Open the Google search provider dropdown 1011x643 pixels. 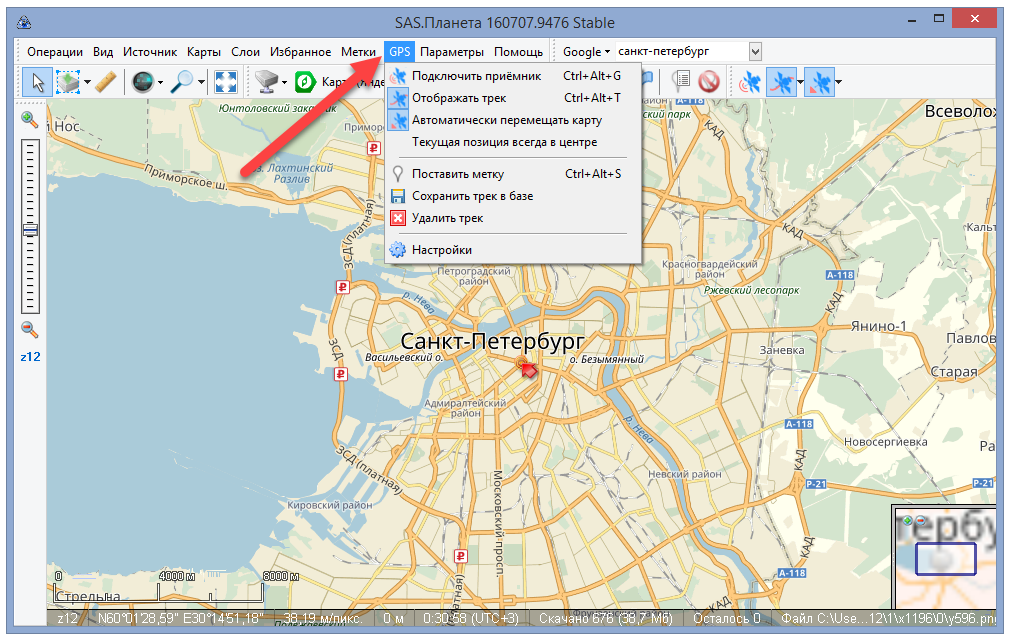point(585,51)
